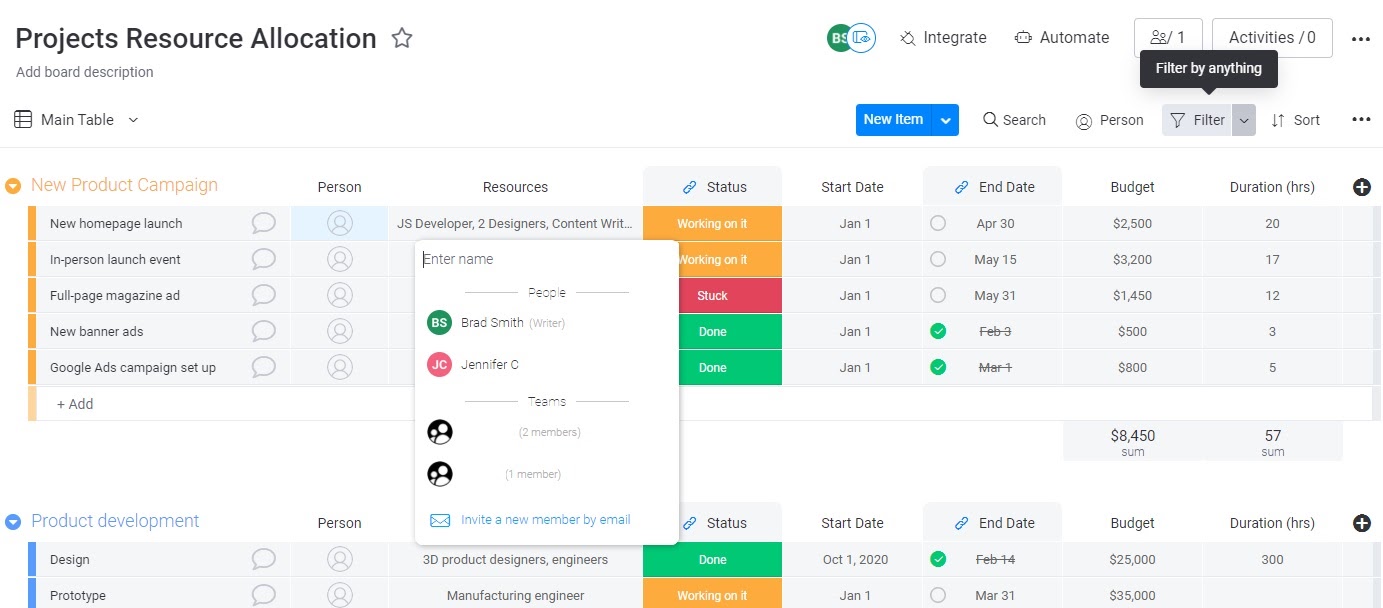1383x608 pixels.
Task: Click the New Product Campaign group title
Action: [x=124, y=185]
